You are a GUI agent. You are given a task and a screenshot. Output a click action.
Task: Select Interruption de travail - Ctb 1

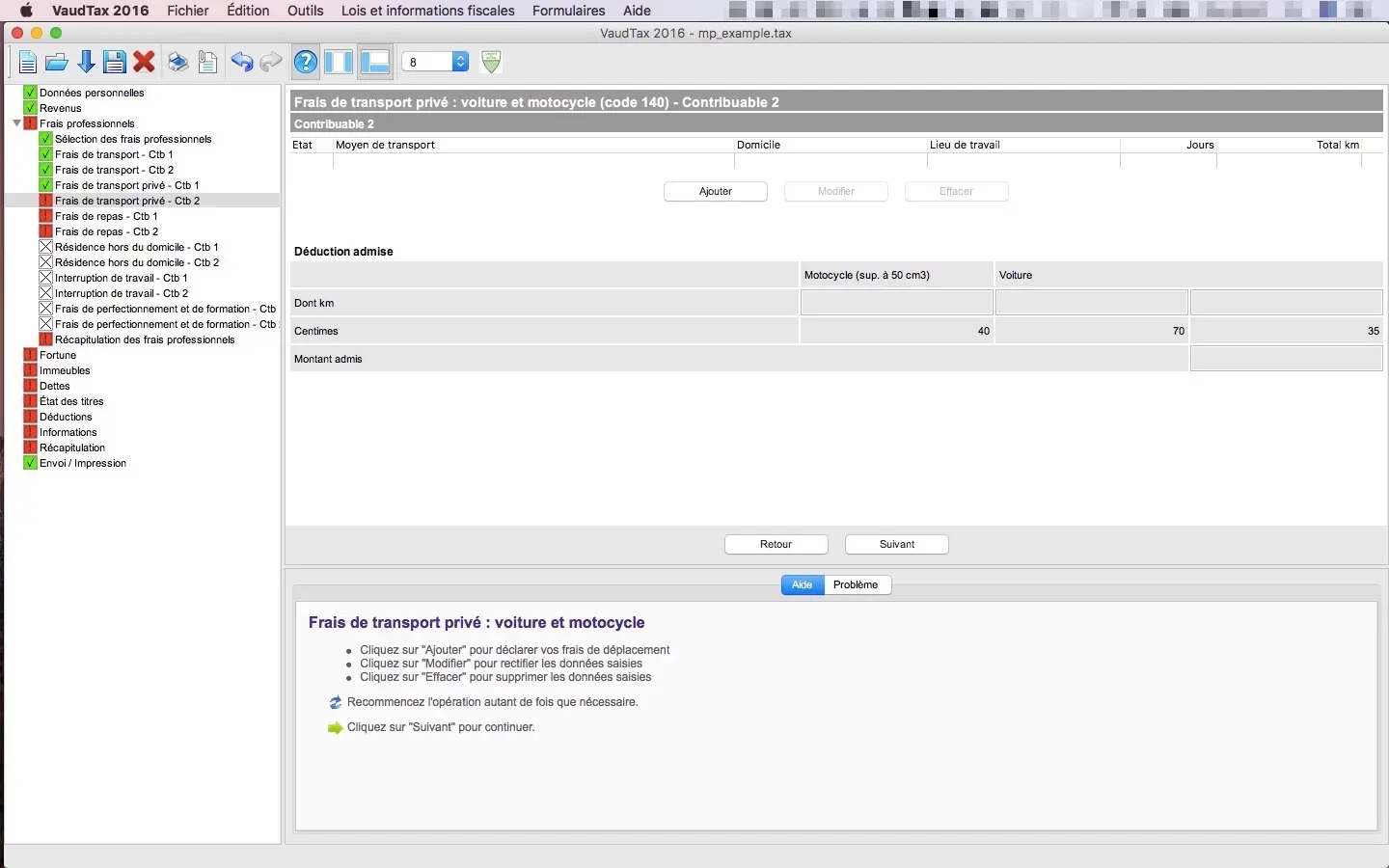[x=122, y=278]
